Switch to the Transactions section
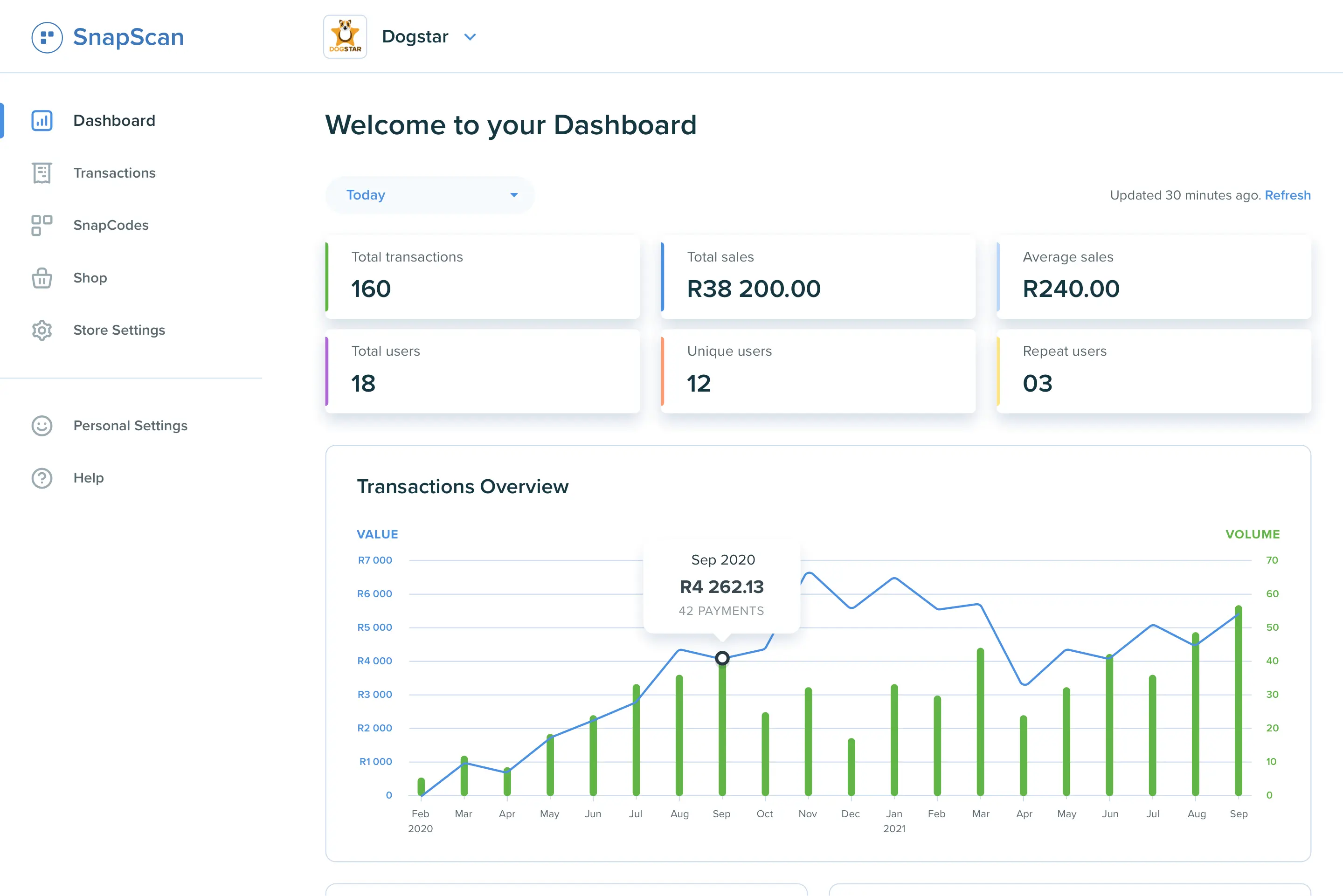This screenshot has height=896, width=1343. [x=114, y=173]
